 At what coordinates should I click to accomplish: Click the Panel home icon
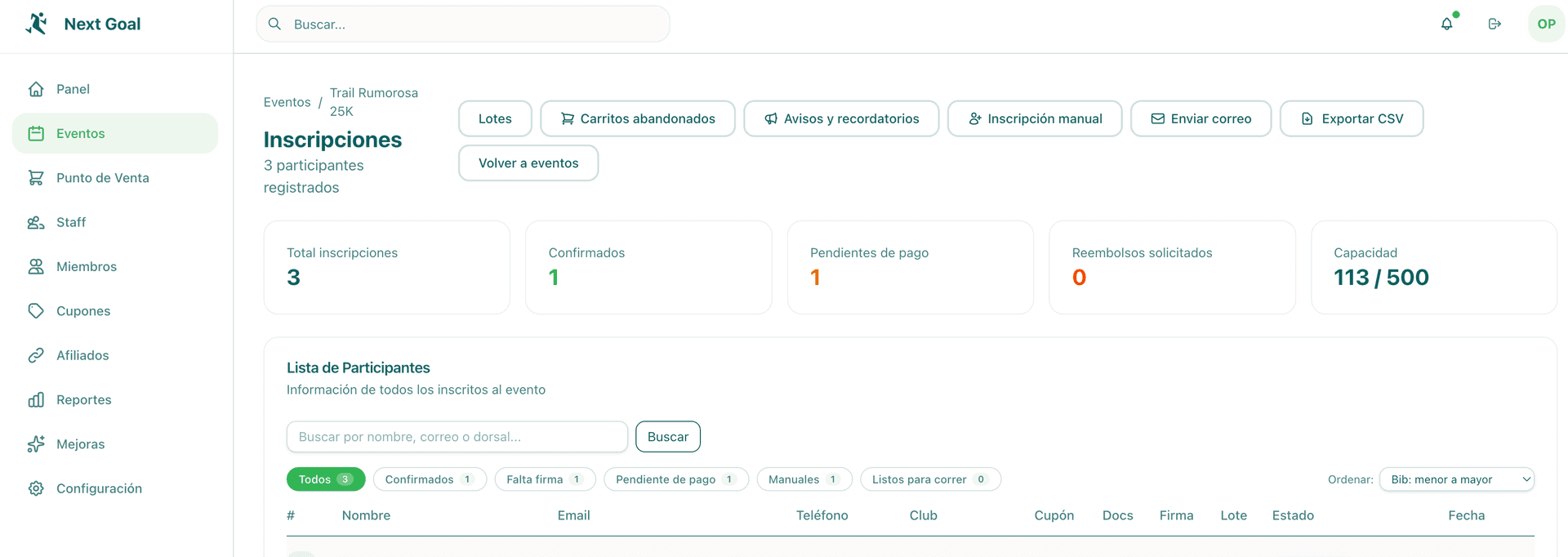coord(36,89)
